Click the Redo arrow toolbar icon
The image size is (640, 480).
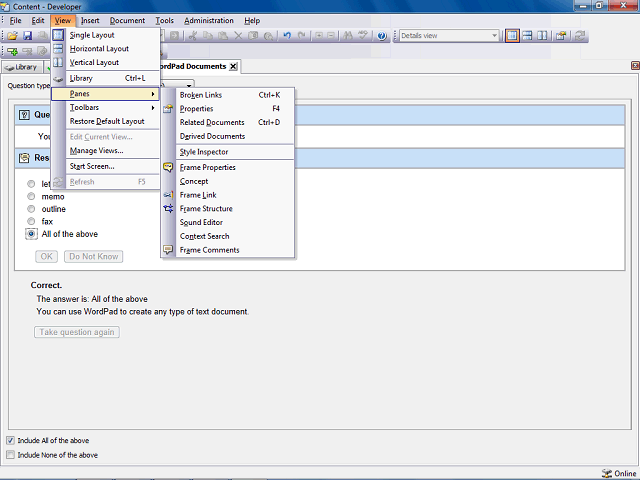(x=302, y=36)
